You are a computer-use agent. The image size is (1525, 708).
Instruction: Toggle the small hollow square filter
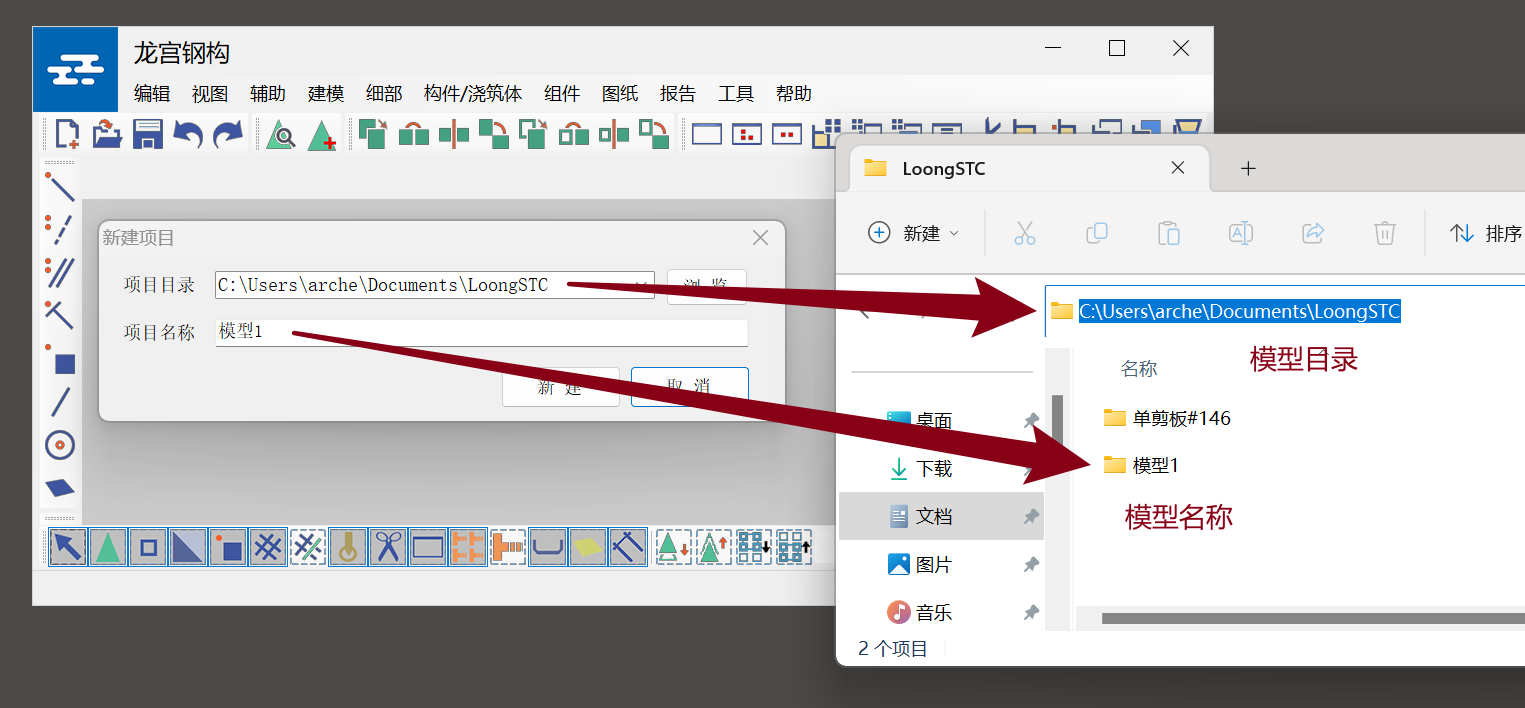coord(148,547)
